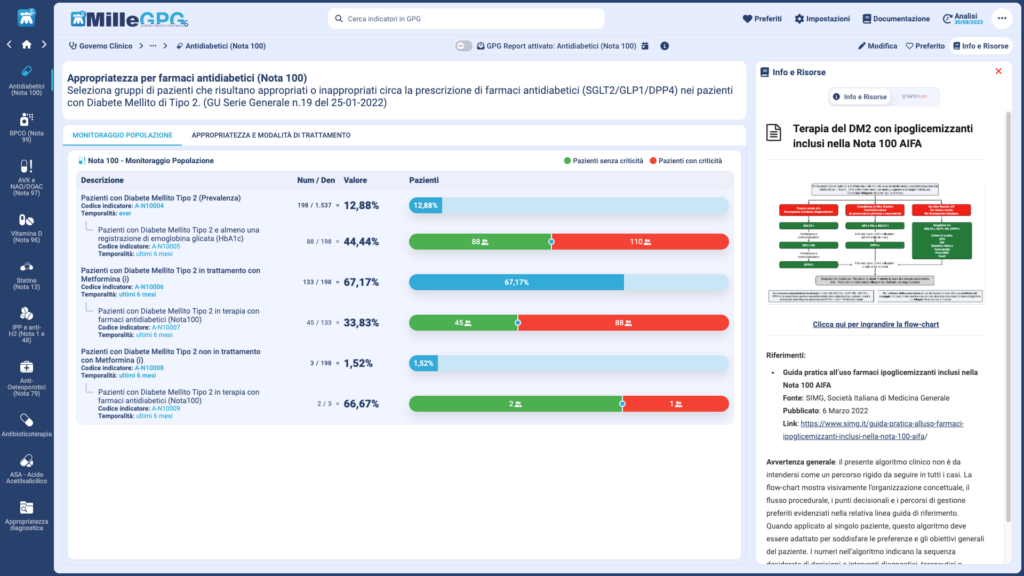1024x576 pixels.
Task: Open Impostazioni gear settings
Action: pyautogui.click(x=821, y=19)
